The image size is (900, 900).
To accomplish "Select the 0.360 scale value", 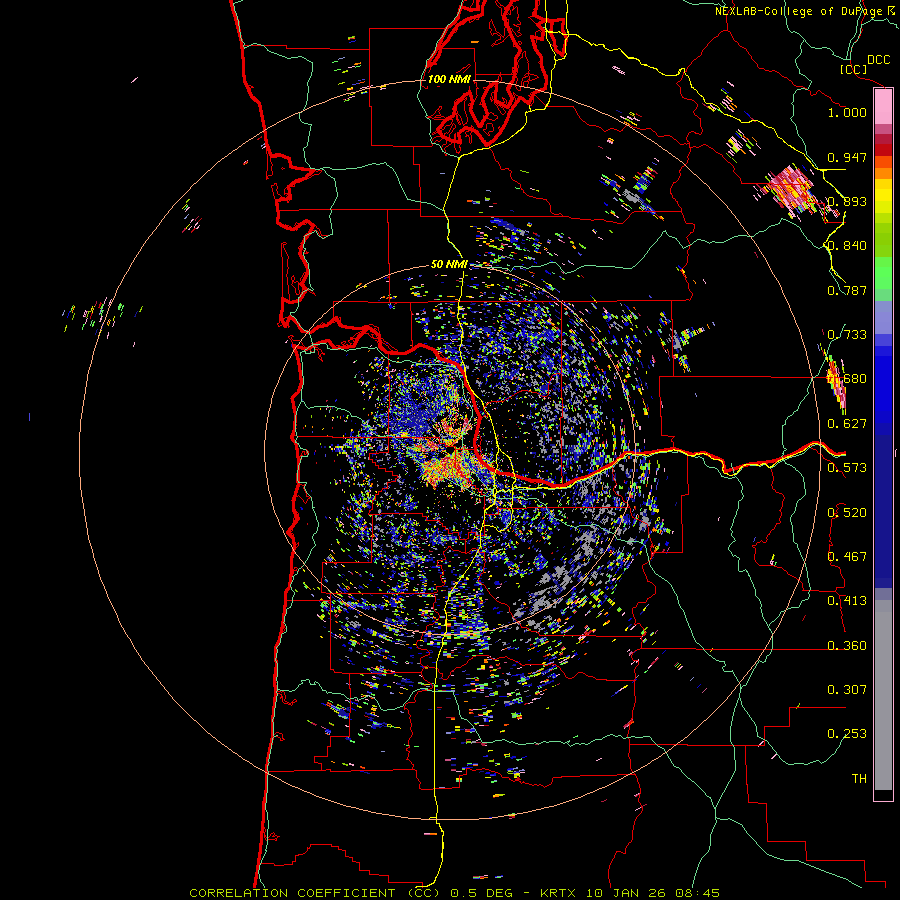I will click(x=847, y=646).
